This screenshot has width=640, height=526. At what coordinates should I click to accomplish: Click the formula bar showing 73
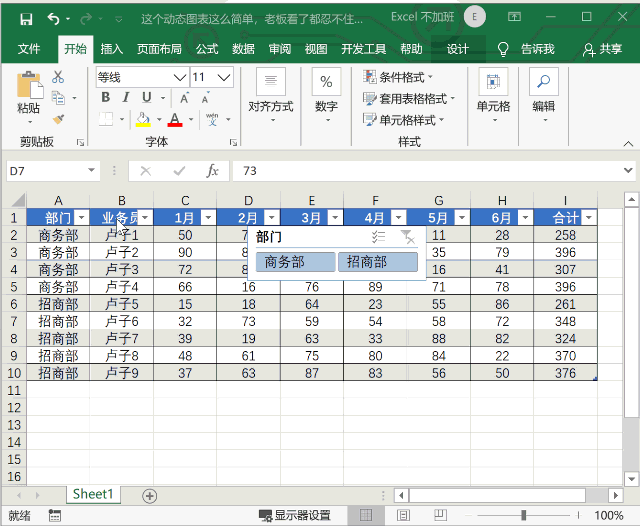point(427,171)
